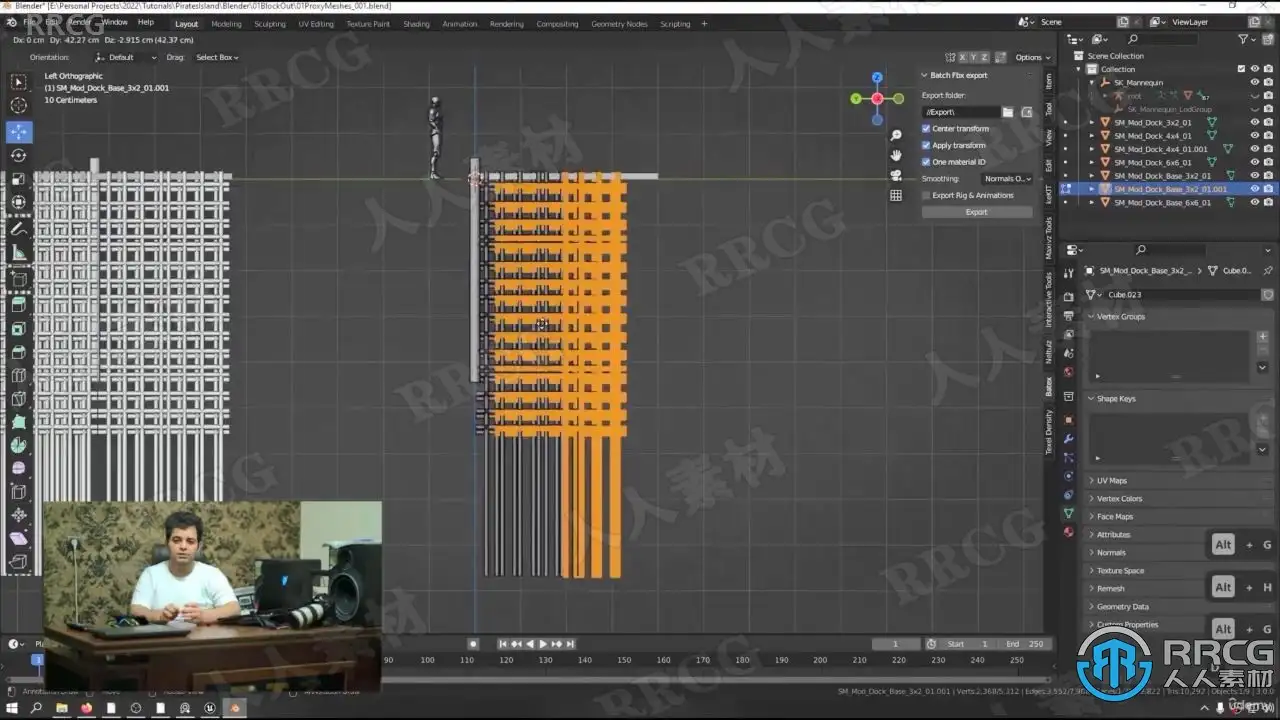Hide SM_Mod_Dock_4x4_01 with eye icon

(x=1255, y=136)
